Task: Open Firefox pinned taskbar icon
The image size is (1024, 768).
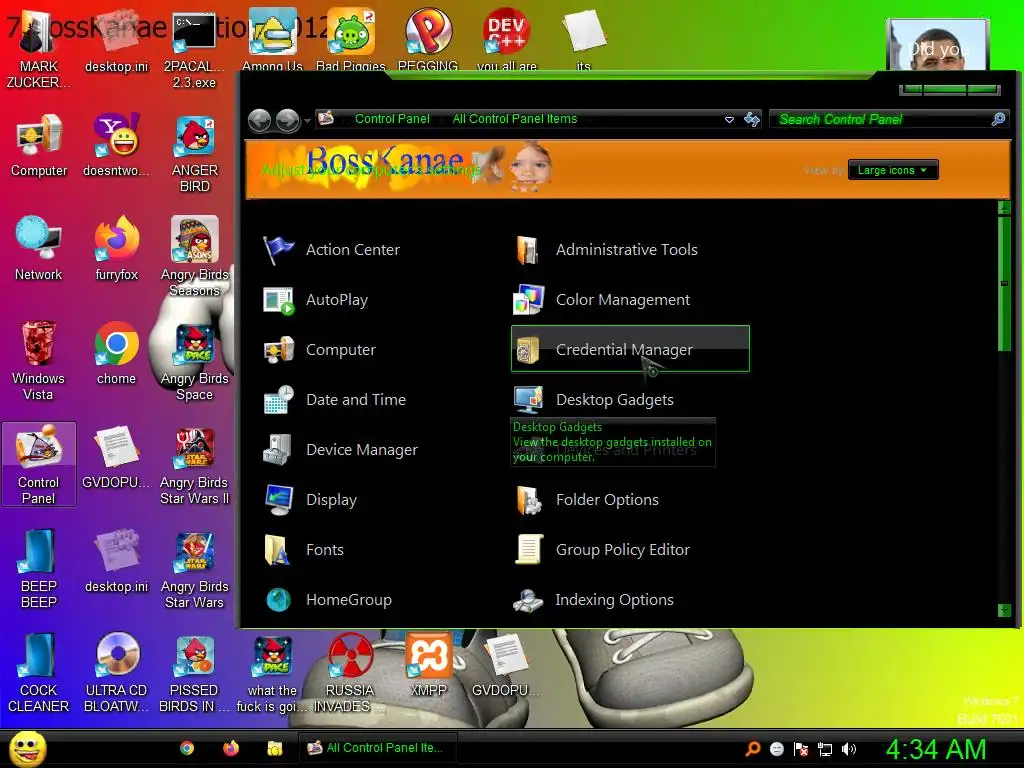Action: tap(231, 748)
